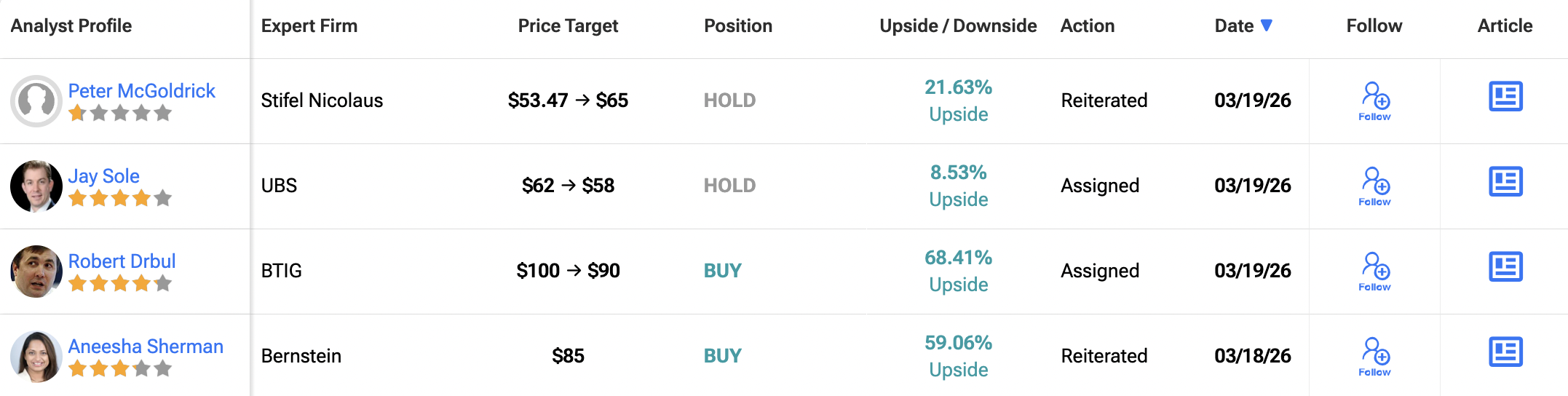Click Aneesha Sherman's profile picture

coord(36,357)
